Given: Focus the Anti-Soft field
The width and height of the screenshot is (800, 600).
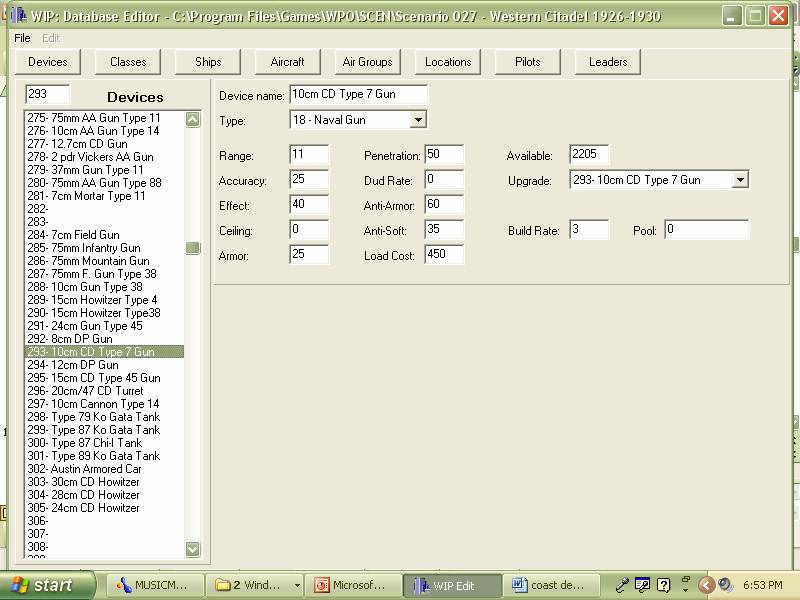Looking at the screenshot, I should tap(444, 229).
